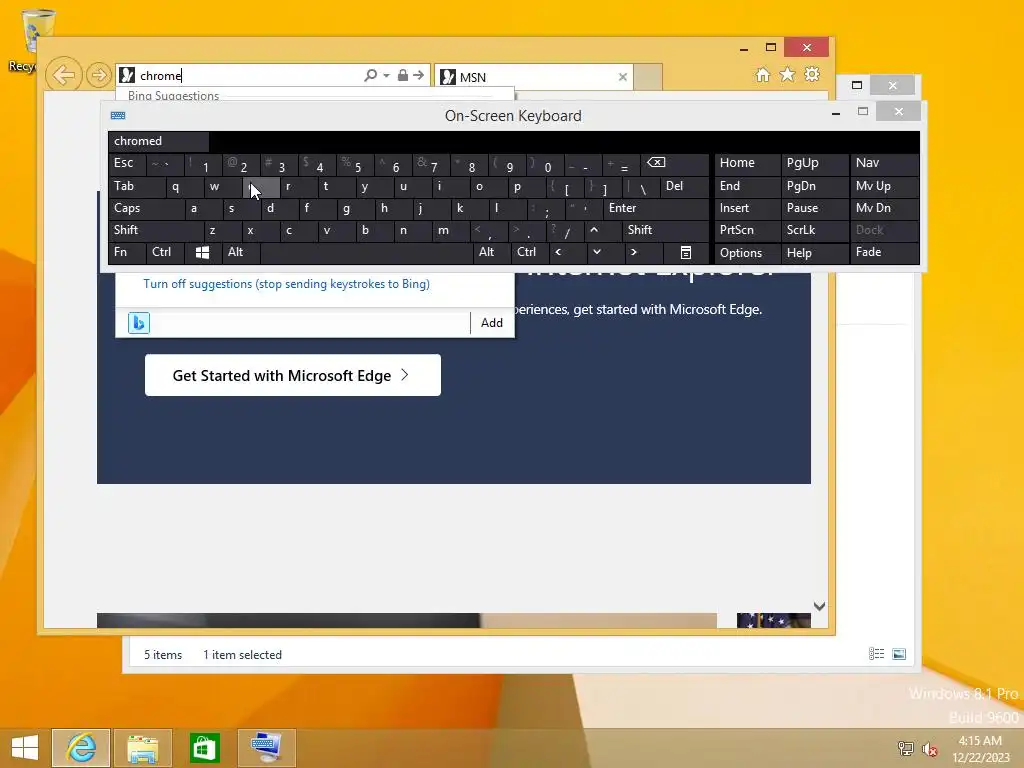
Task: Open File Explorer from taskbar
Action: pos(143,747)
